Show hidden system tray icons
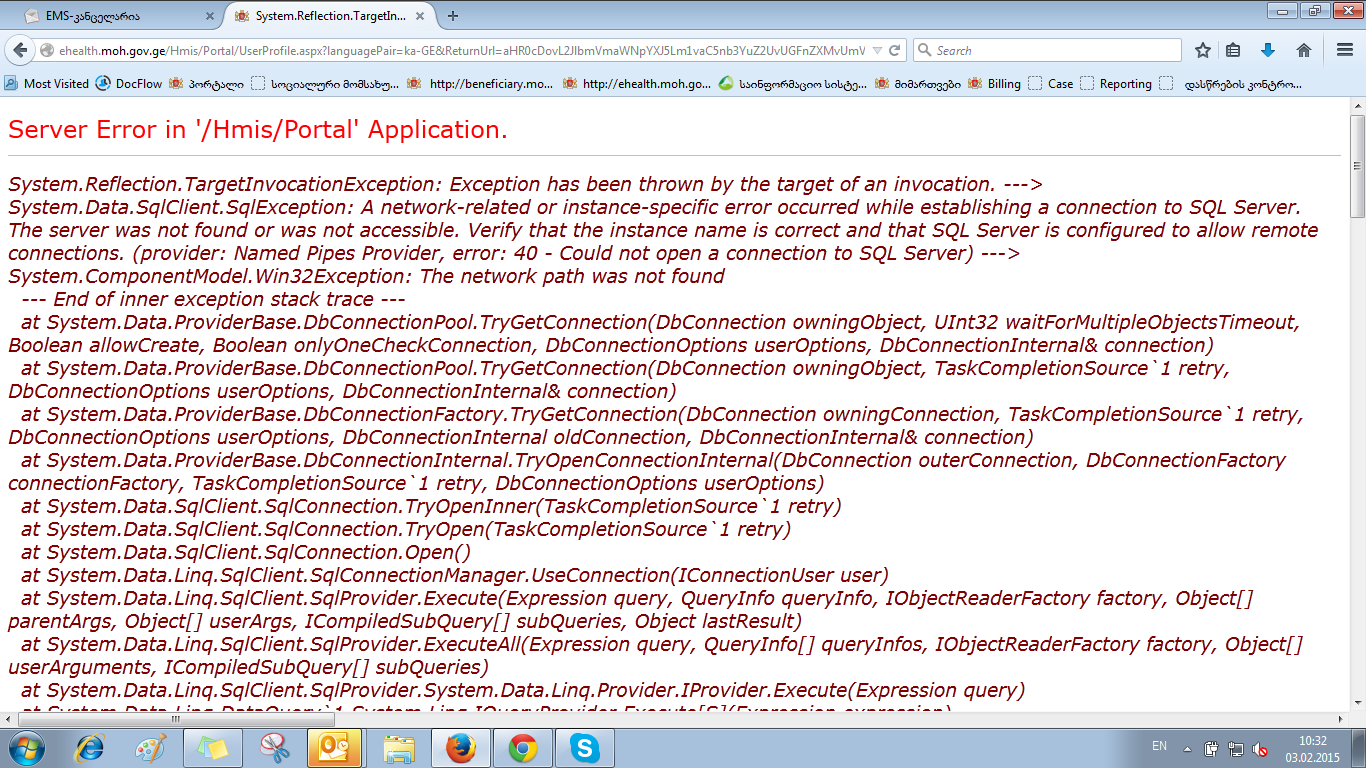This screenshot has height=768, width=1366. (x=1187, y=748)
